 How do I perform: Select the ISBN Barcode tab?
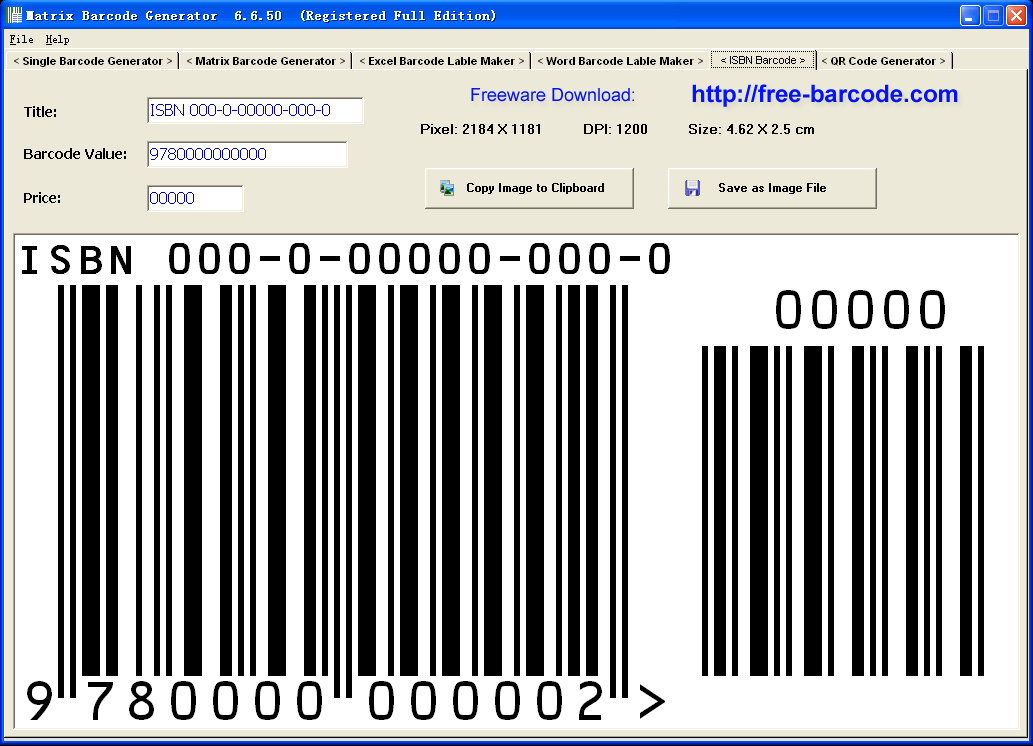click(762, 60)
